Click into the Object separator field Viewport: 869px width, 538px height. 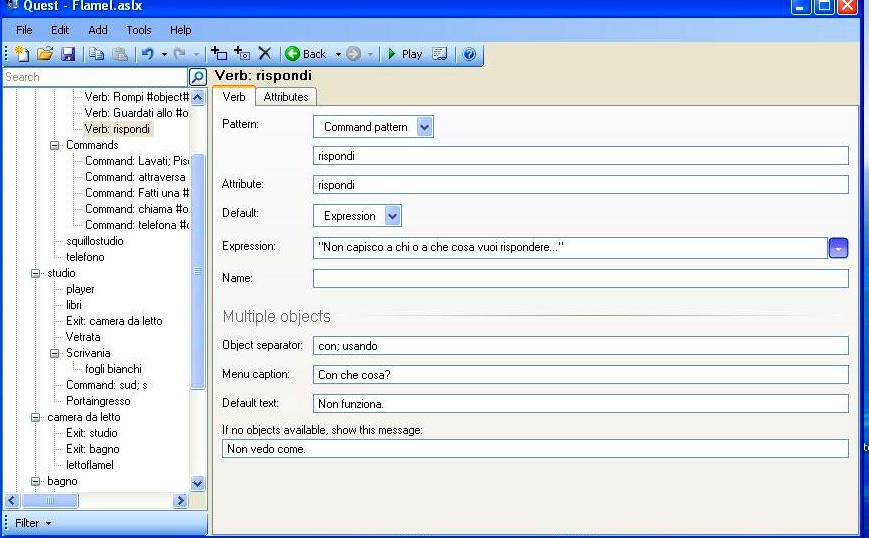[580, 346]
